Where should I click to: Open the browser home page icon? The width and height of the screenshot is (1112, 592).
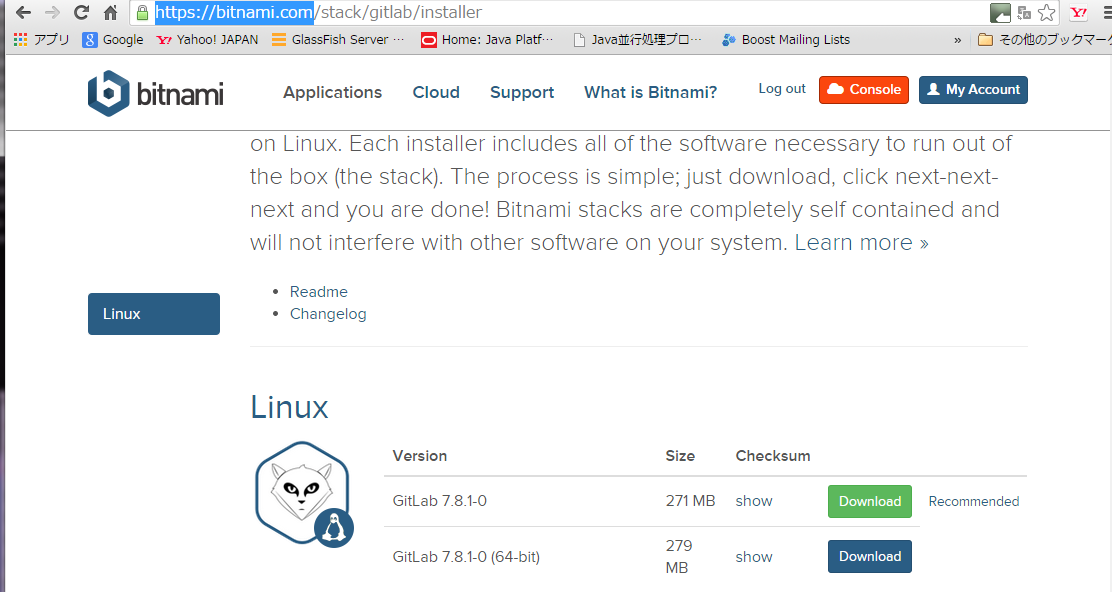[111, 12]
